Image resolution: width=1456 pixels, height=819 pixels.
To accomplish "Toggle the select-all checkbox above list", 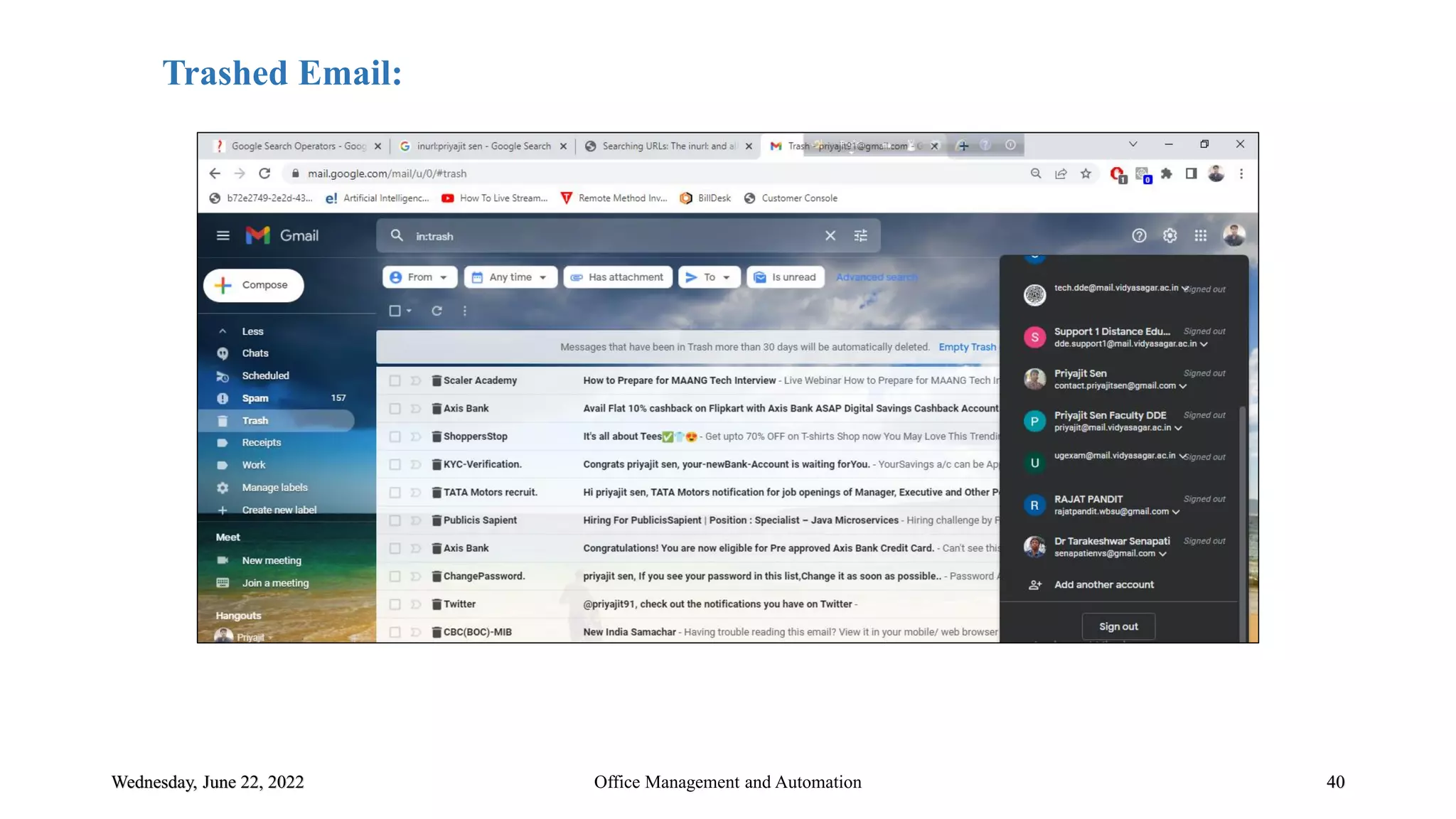I will [395, 311].
